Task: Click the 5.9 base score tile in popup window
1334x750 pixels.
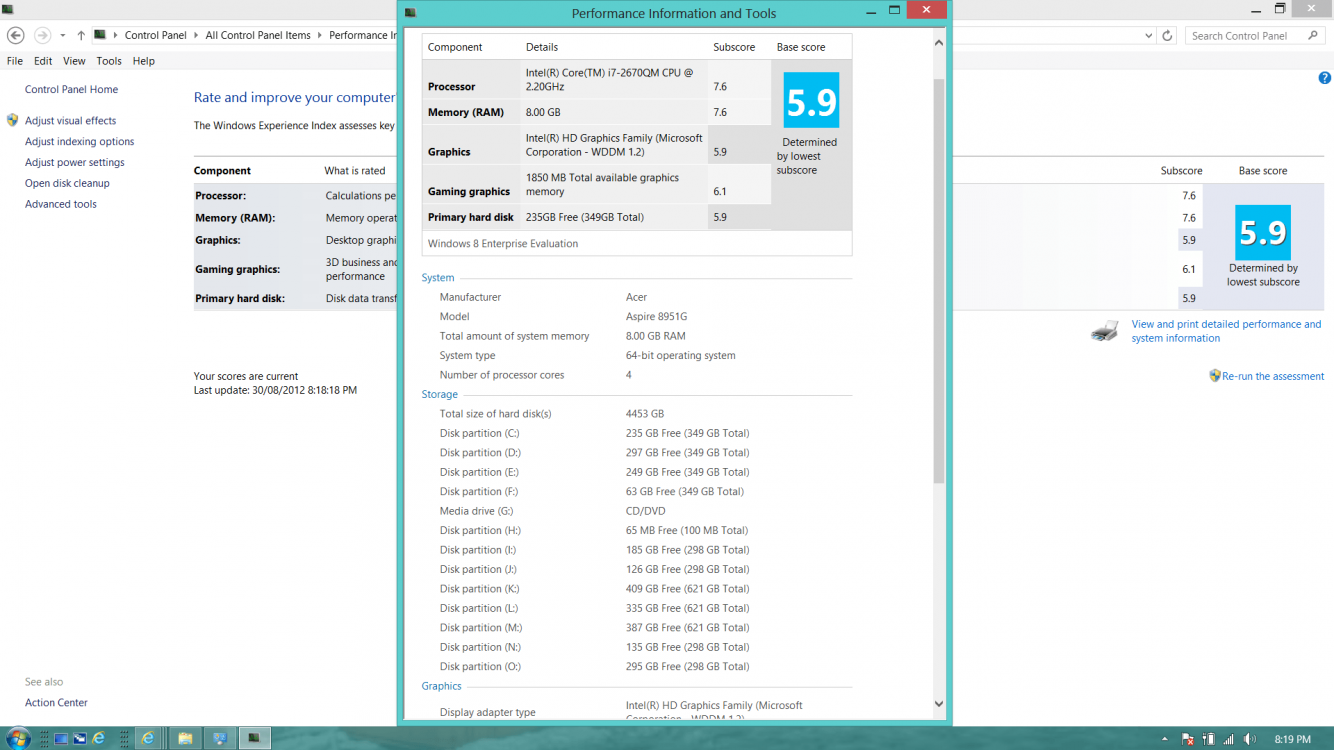Action: pyautogui.click(x=811, y=100)
